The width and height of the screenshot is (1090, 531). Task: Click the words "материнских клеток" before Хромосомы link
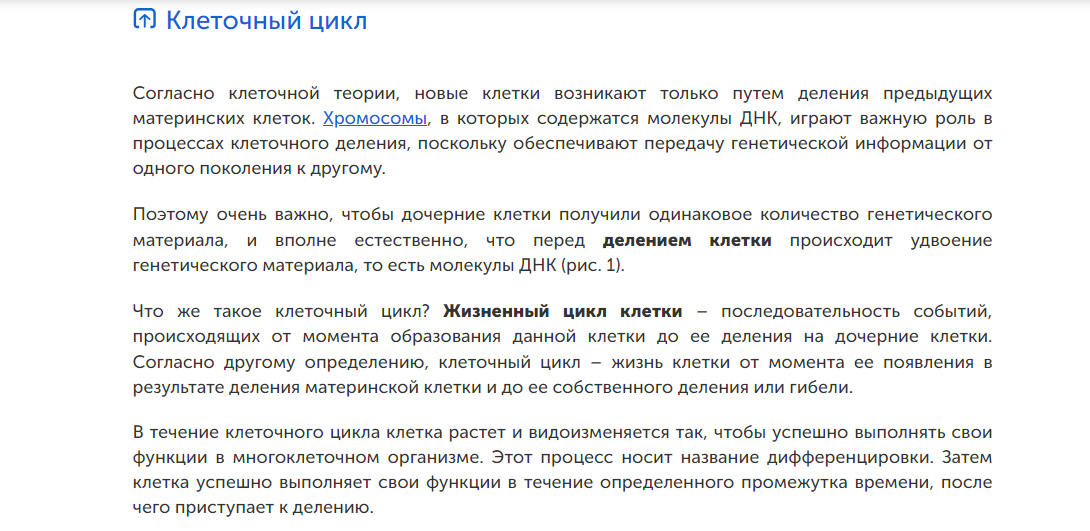coord(224,119)
